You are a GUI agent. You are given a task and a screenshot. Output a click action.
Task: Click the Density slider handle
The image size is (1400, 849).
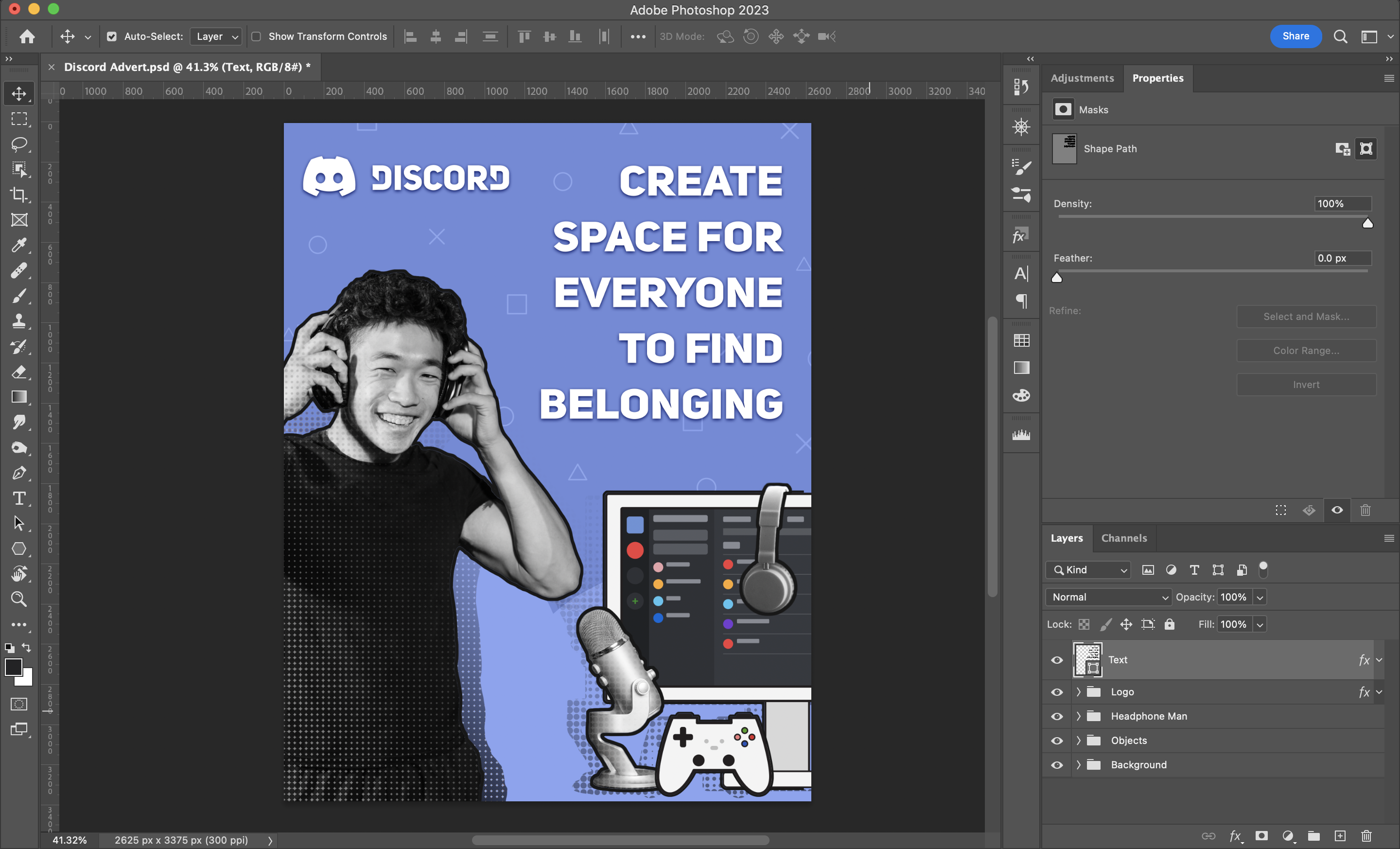click(1367, 223)
